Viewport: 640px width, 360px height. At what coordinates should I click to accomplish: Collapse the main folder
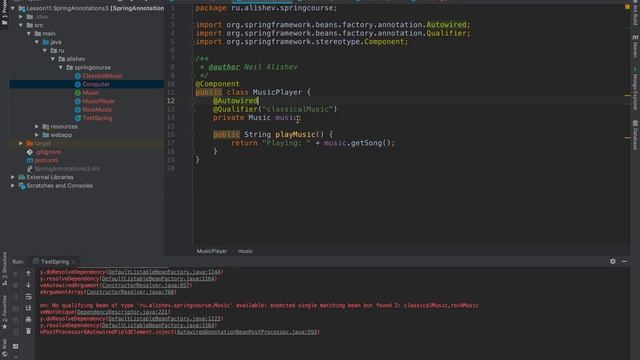(x=29, y=33)
